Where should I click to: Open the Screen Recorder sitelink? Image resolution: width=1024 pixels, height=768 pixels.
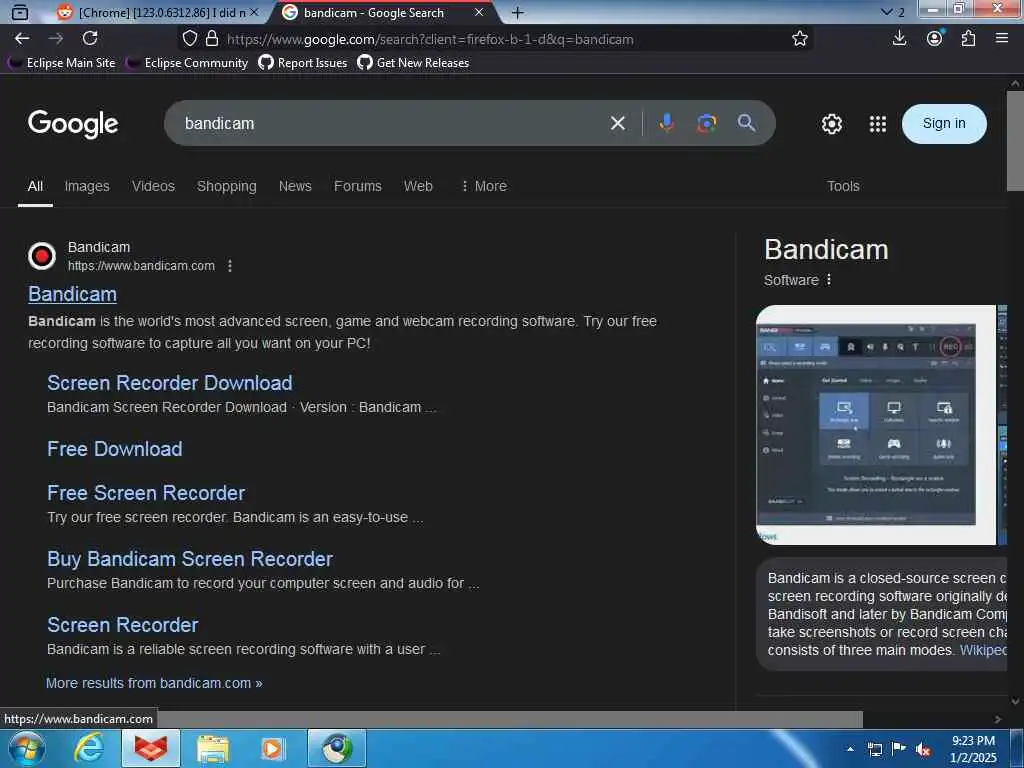(x=123, y=624)
